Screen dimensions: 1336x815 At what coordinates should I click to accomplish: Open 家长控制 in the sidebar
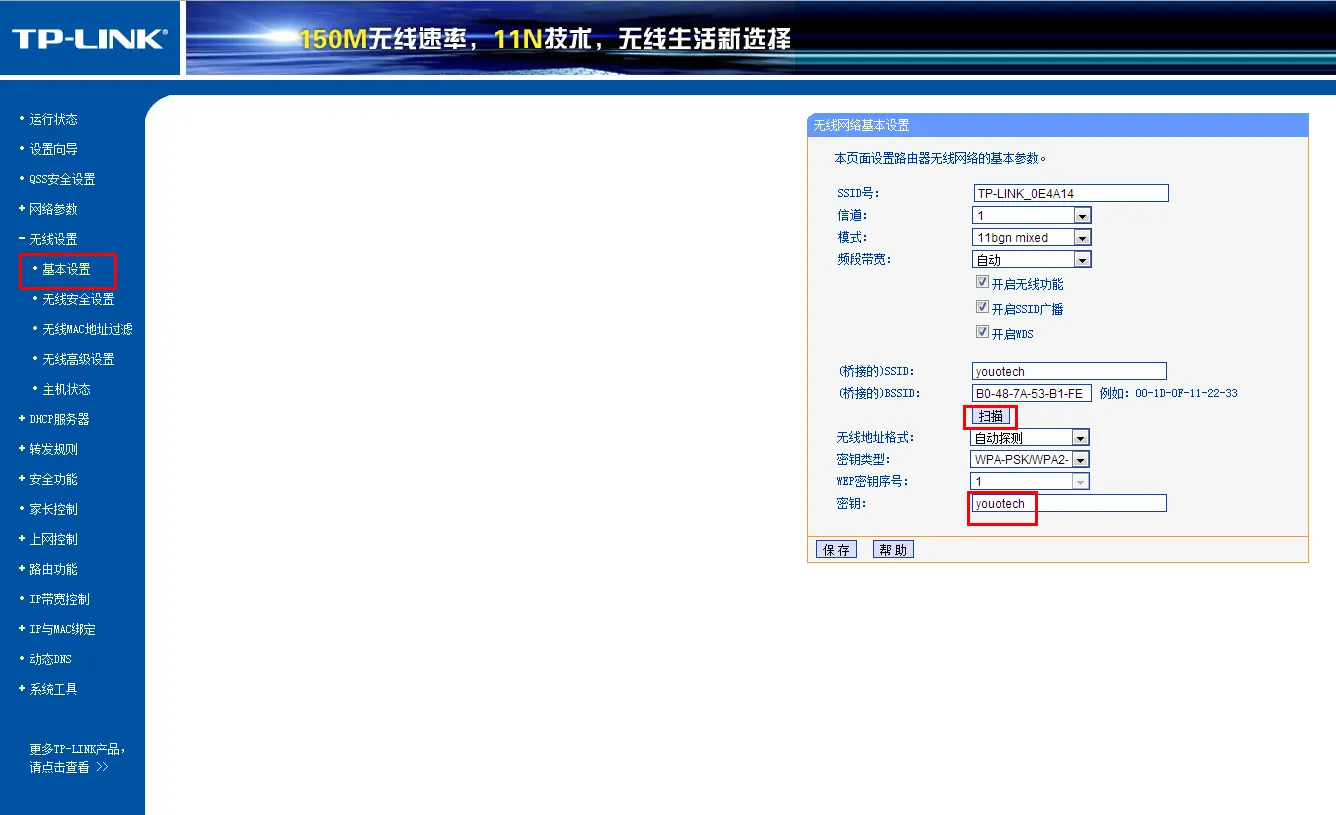(x=53, y=509)
